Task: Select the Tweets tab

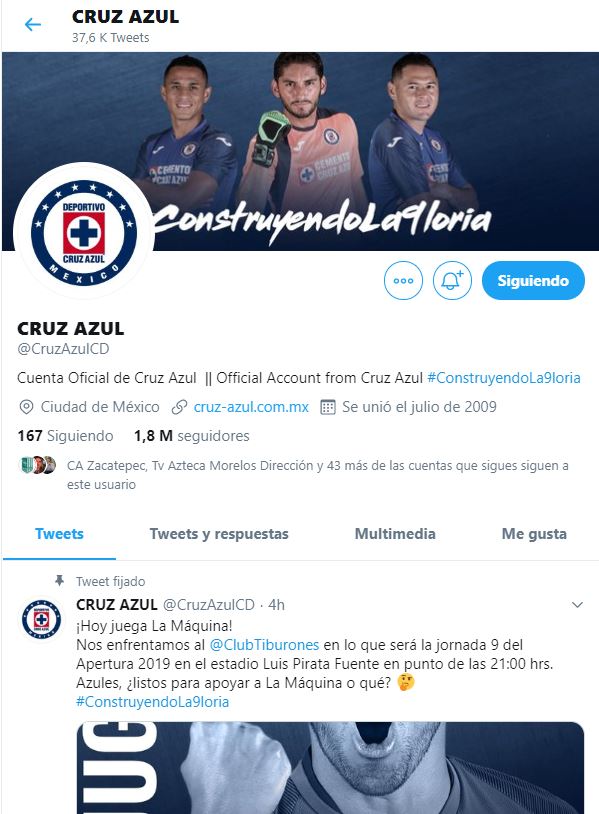Action: click(59, 534)
